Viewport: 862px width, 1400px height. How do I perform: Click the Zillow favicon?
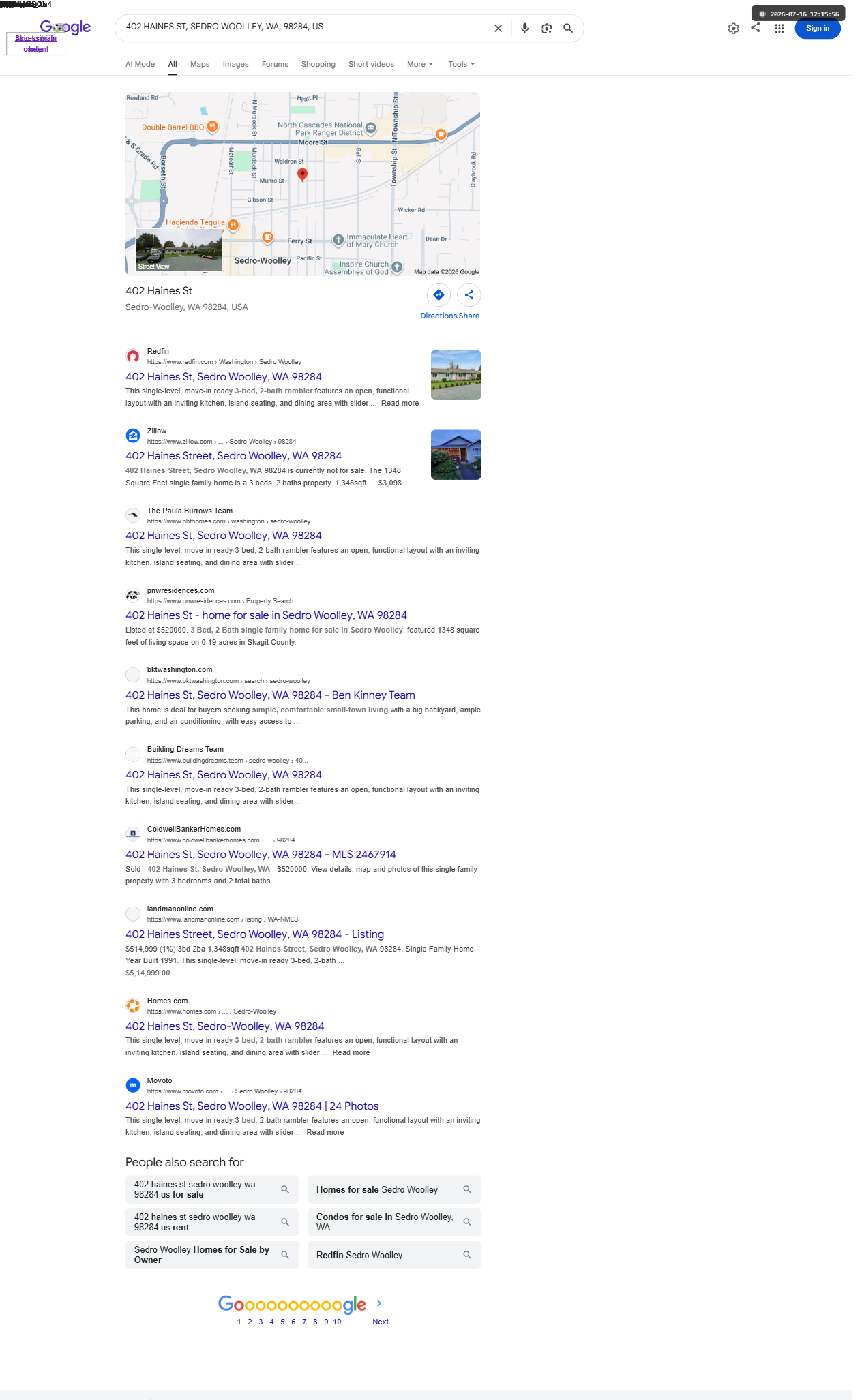pyautogui.click(x=133, y=436)
